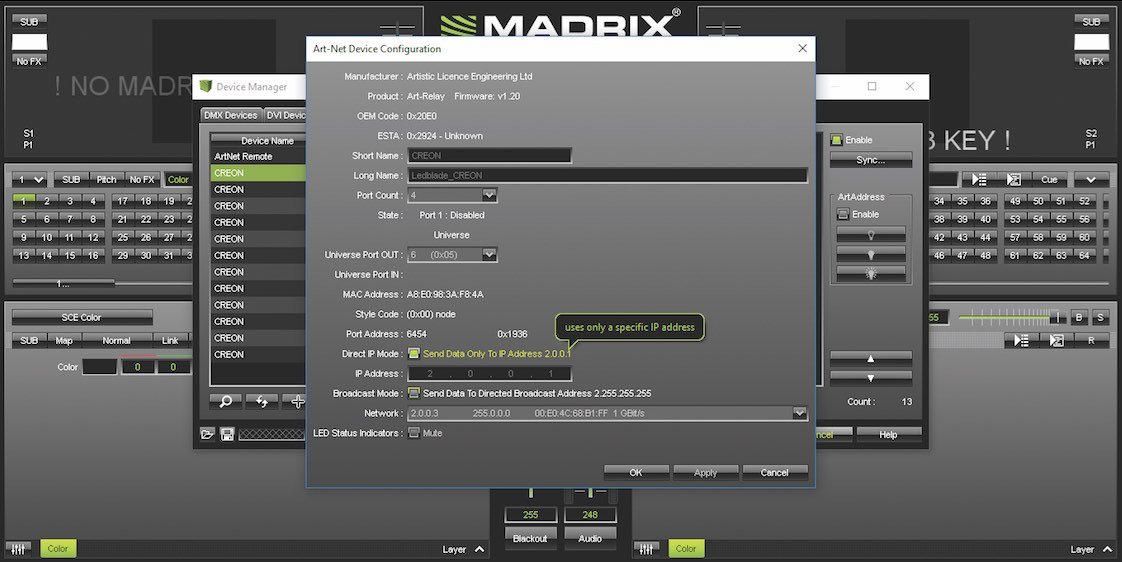
Task: Click the 255 value field above Blackout
Action: click(530, 514)
